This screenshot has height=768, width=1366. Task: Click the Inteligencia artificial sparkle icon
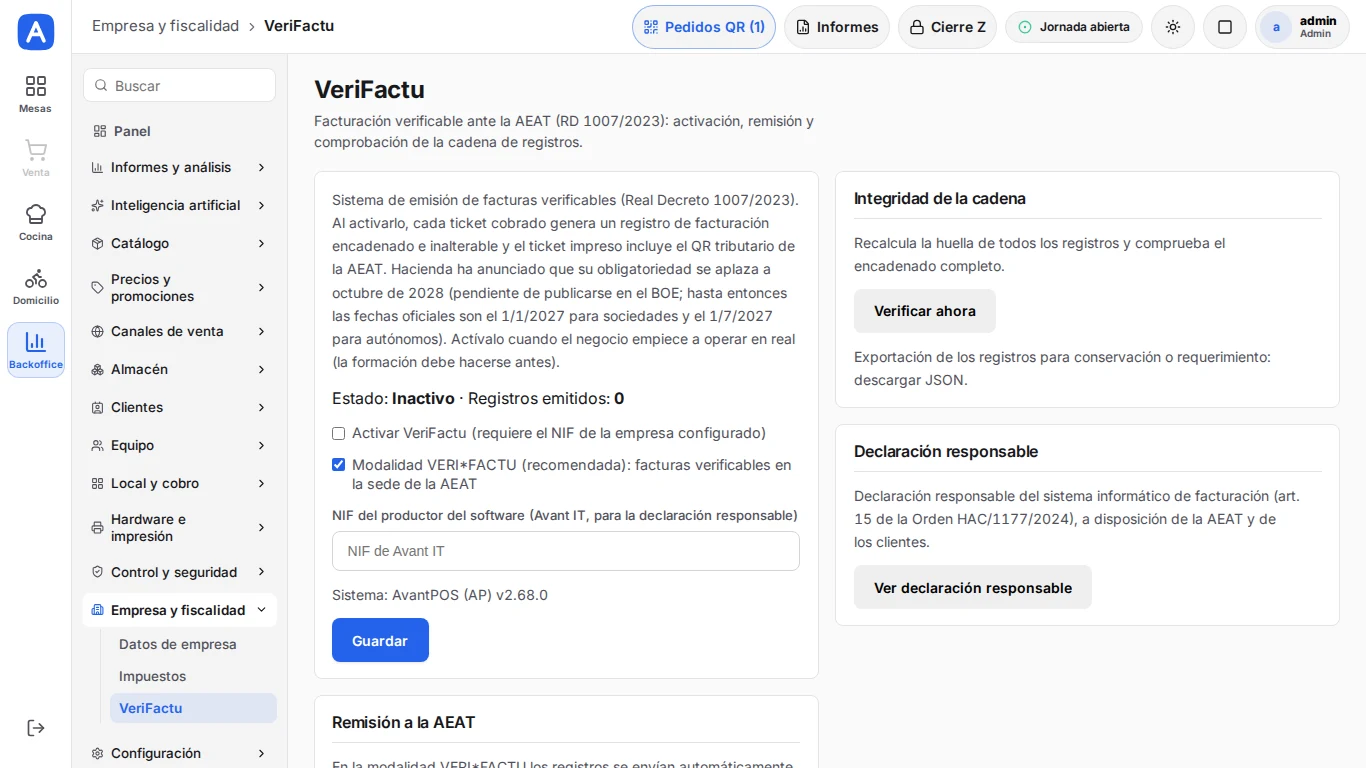(97, 206)
